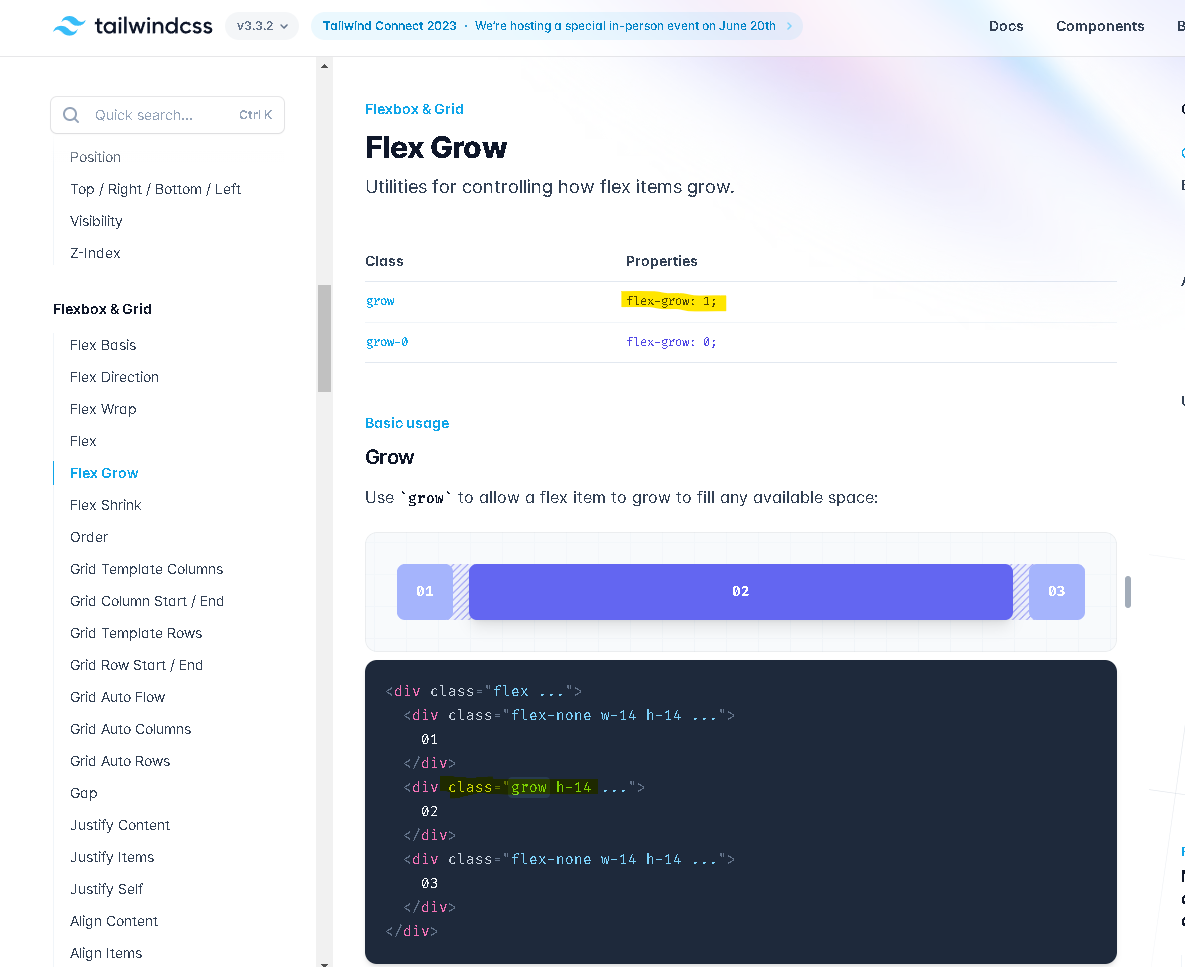Open the Grid Template Rows page

136,633
